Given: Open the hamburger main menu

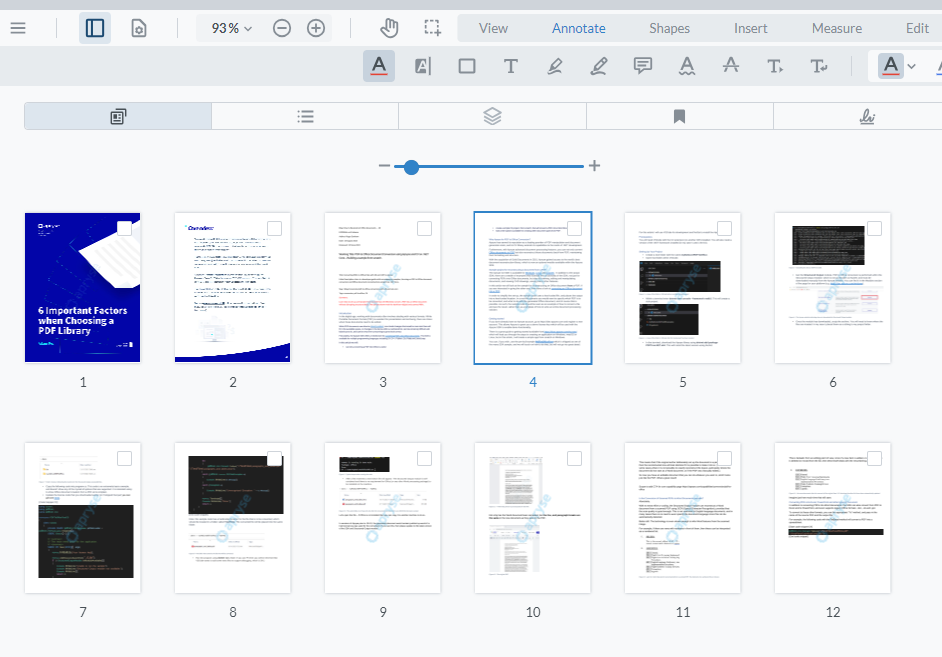Looking at the screenshot, I should coord(18,27).
